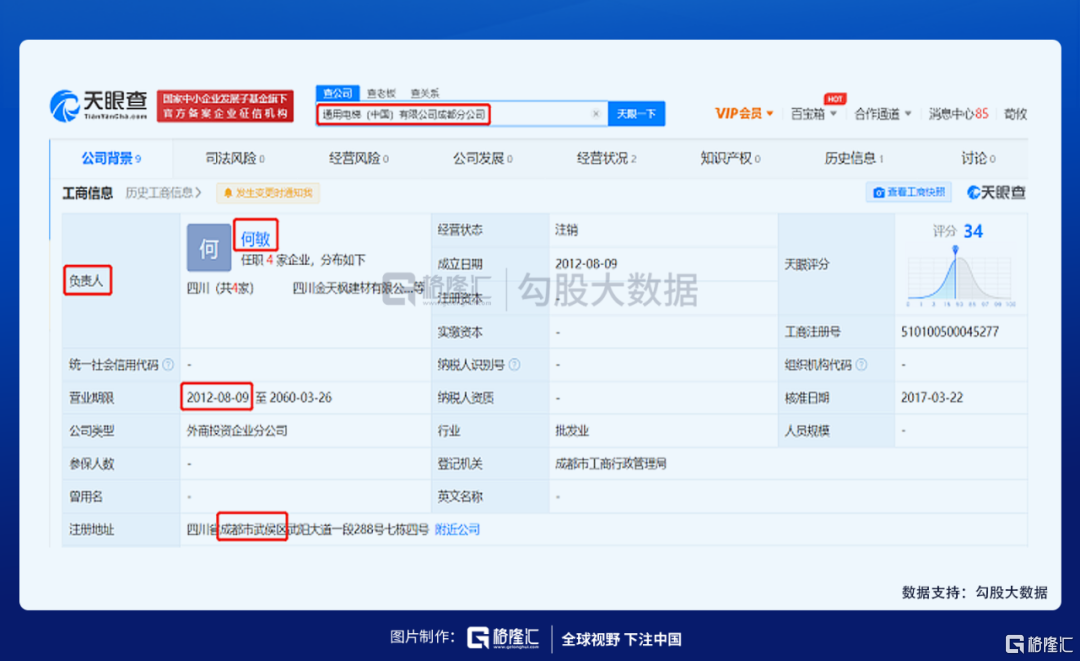Switch to the 司法风险 tab
The height and width of the screenshot is (661, 1080).
pyautogui.click(x=235, y=158)
